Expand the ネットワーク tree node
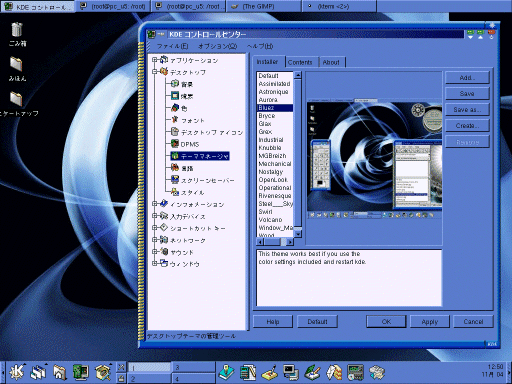This screenshot has width=512, height=384. click(155, 240)
